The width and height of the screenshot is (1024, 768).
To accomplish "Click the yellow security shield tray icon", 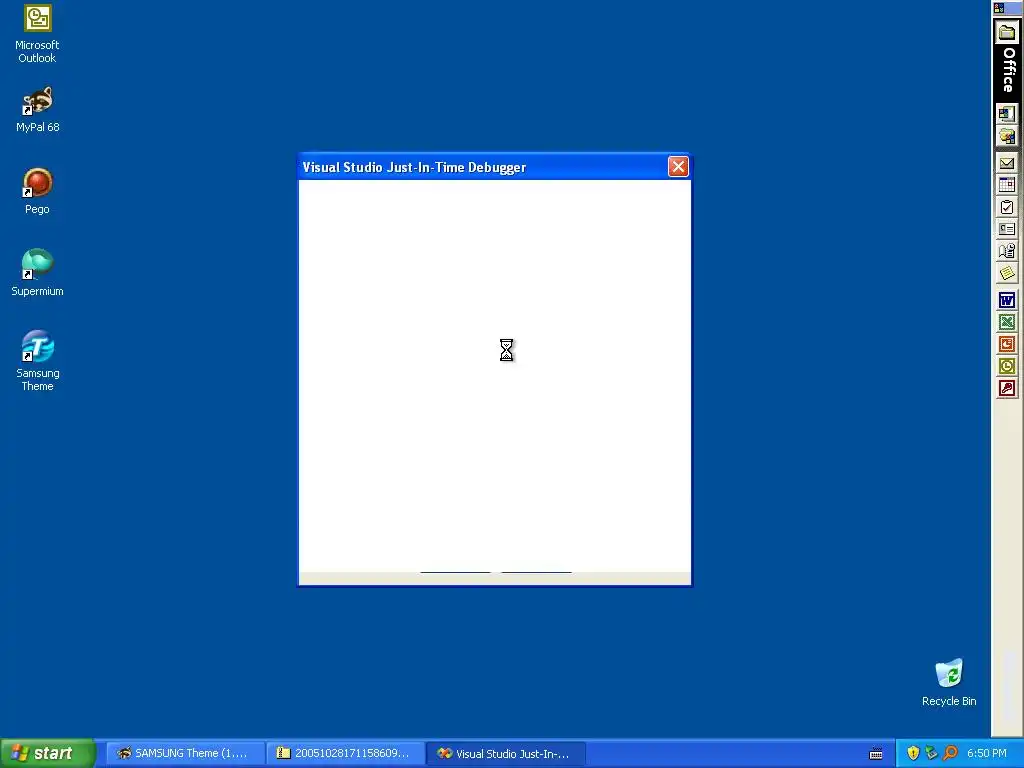I will (x=913, y=753).
